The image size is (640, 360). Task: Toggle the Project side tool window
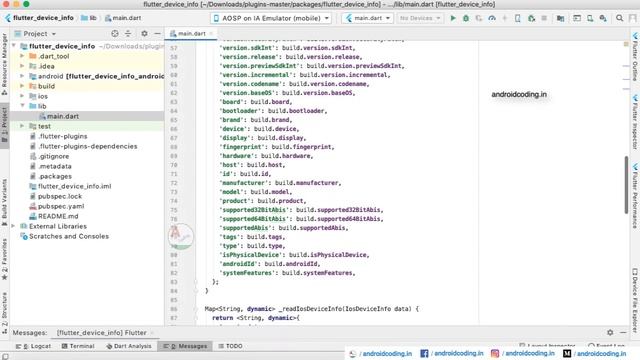point(4,124)
